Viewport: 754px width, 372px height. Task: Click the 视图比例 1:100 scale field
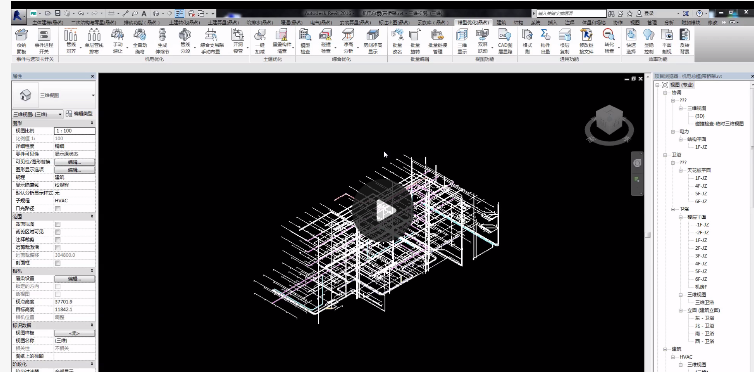[75, 131]
